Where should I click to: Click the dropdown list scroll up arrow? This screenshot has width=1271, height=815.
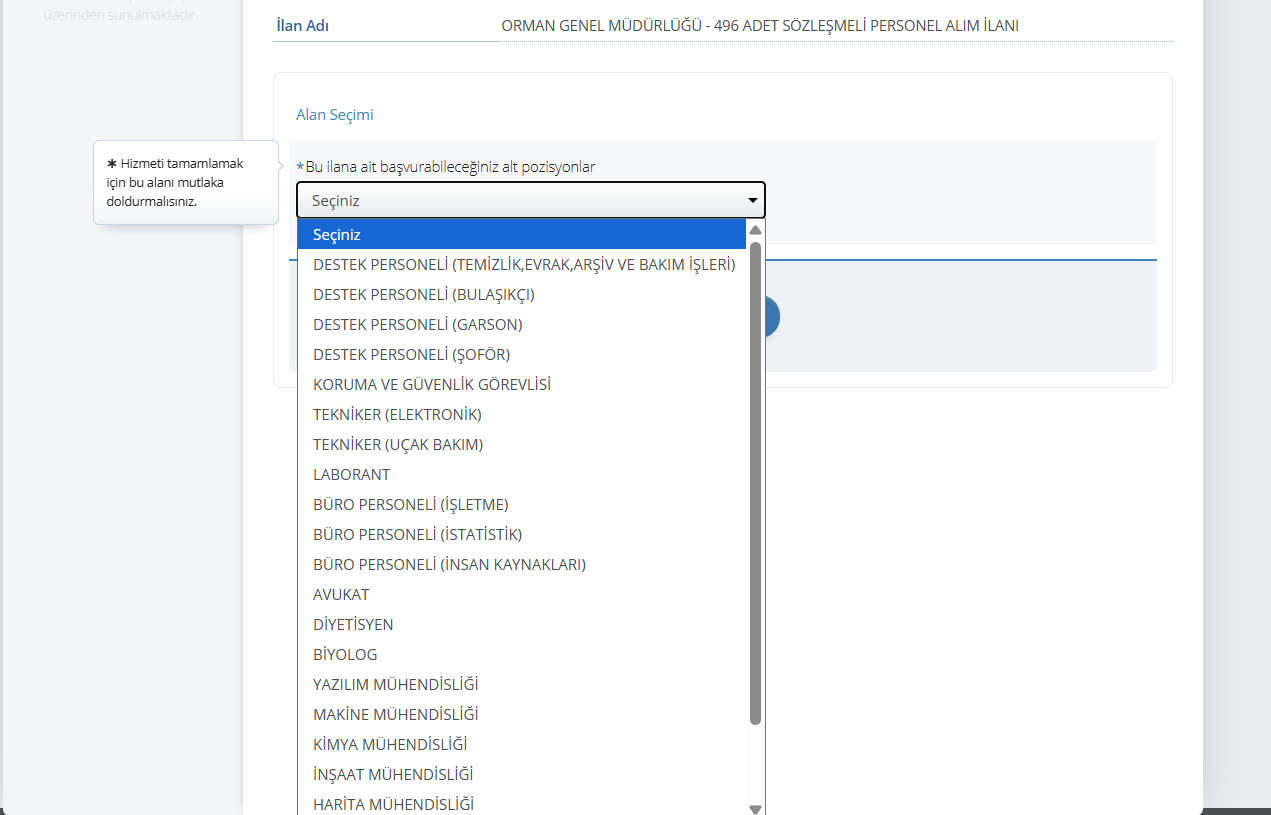756,230
